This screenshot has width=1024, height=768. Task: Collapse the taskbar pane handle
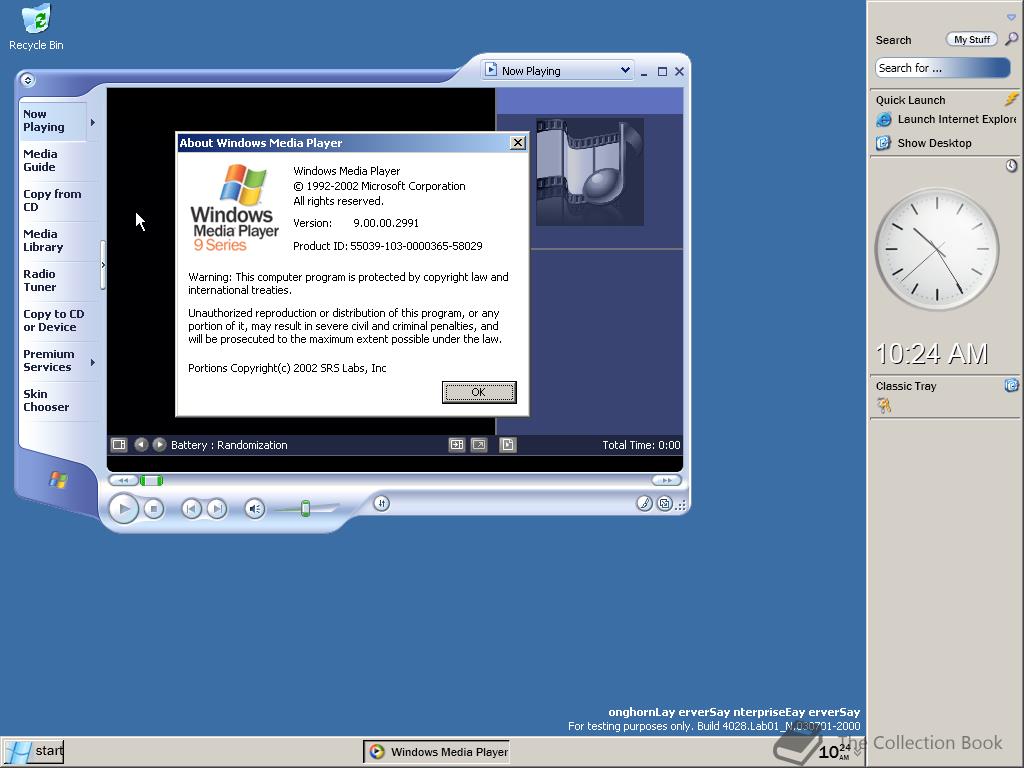tap(103, 264)
